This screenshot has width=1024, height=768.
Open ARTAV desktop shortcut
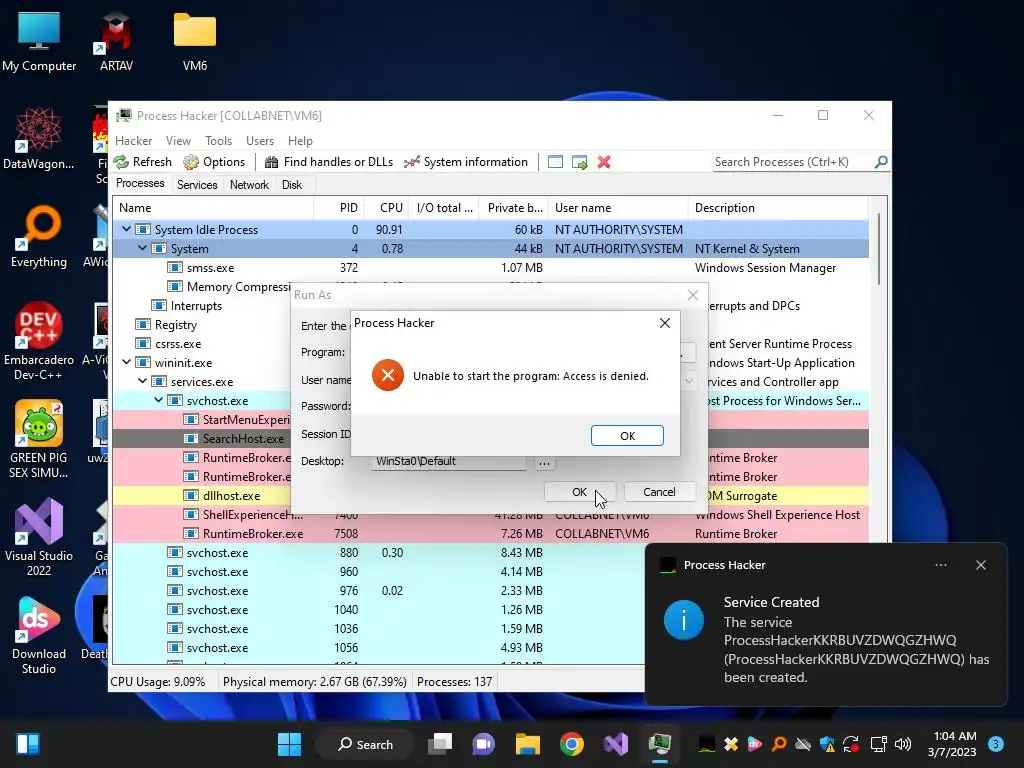(x=116, y=42)
